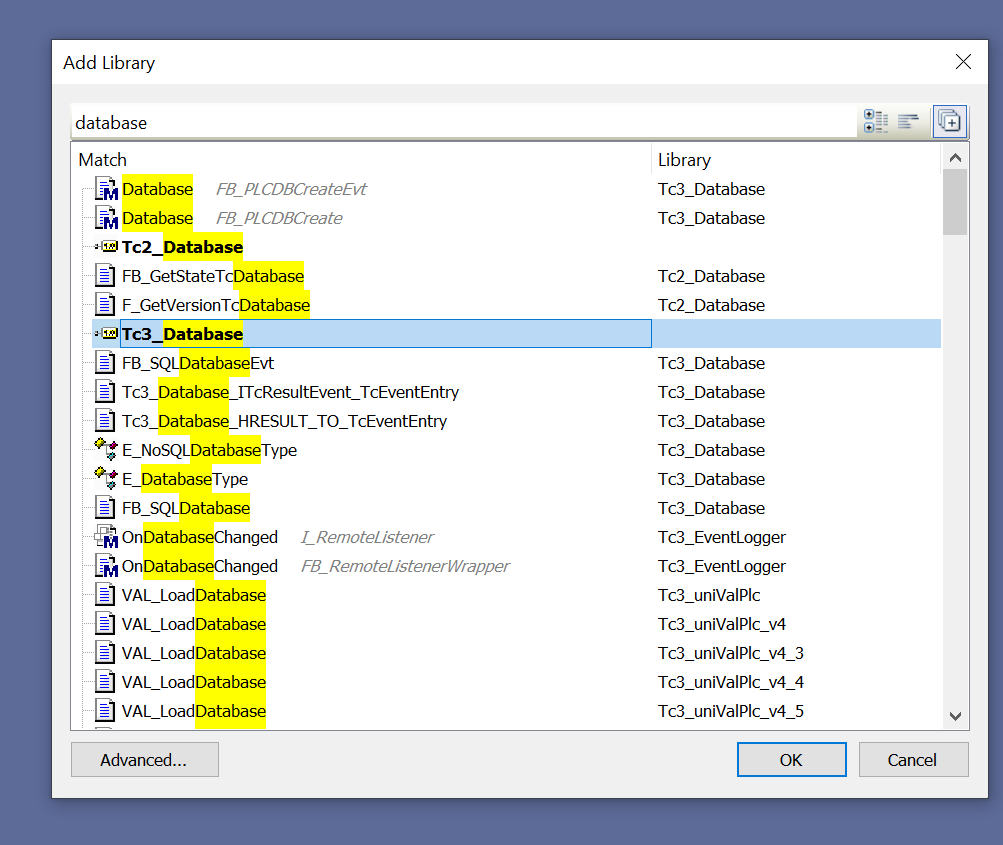Select FB_SQLDatabaseEvt entry

point(198,363)
